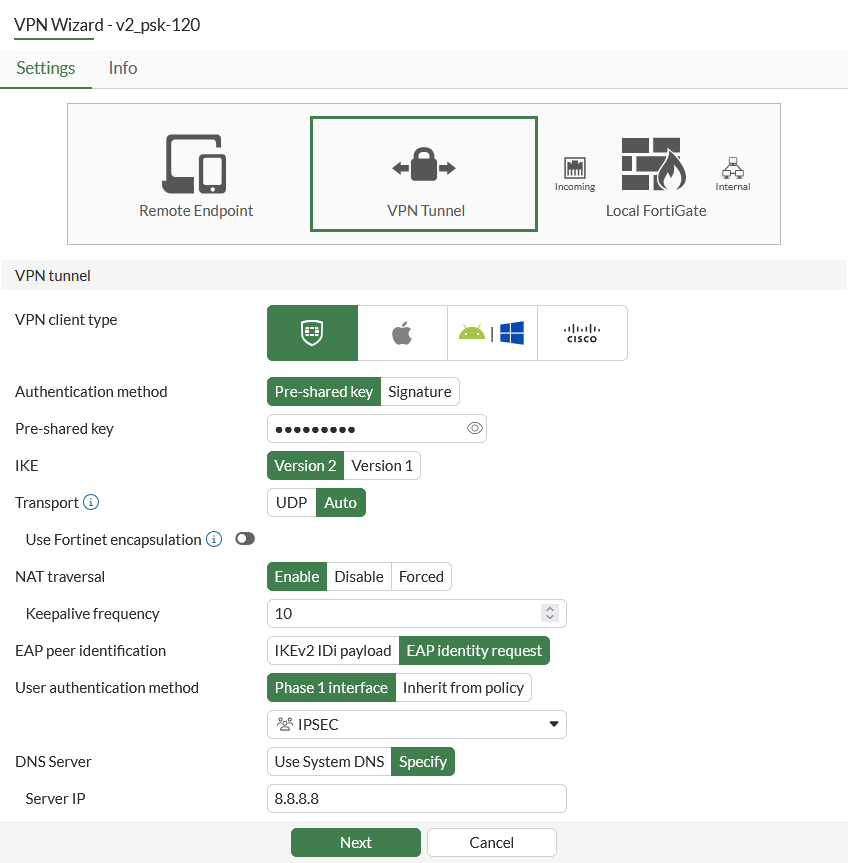Select Android and Windows client type

point(492,333)
